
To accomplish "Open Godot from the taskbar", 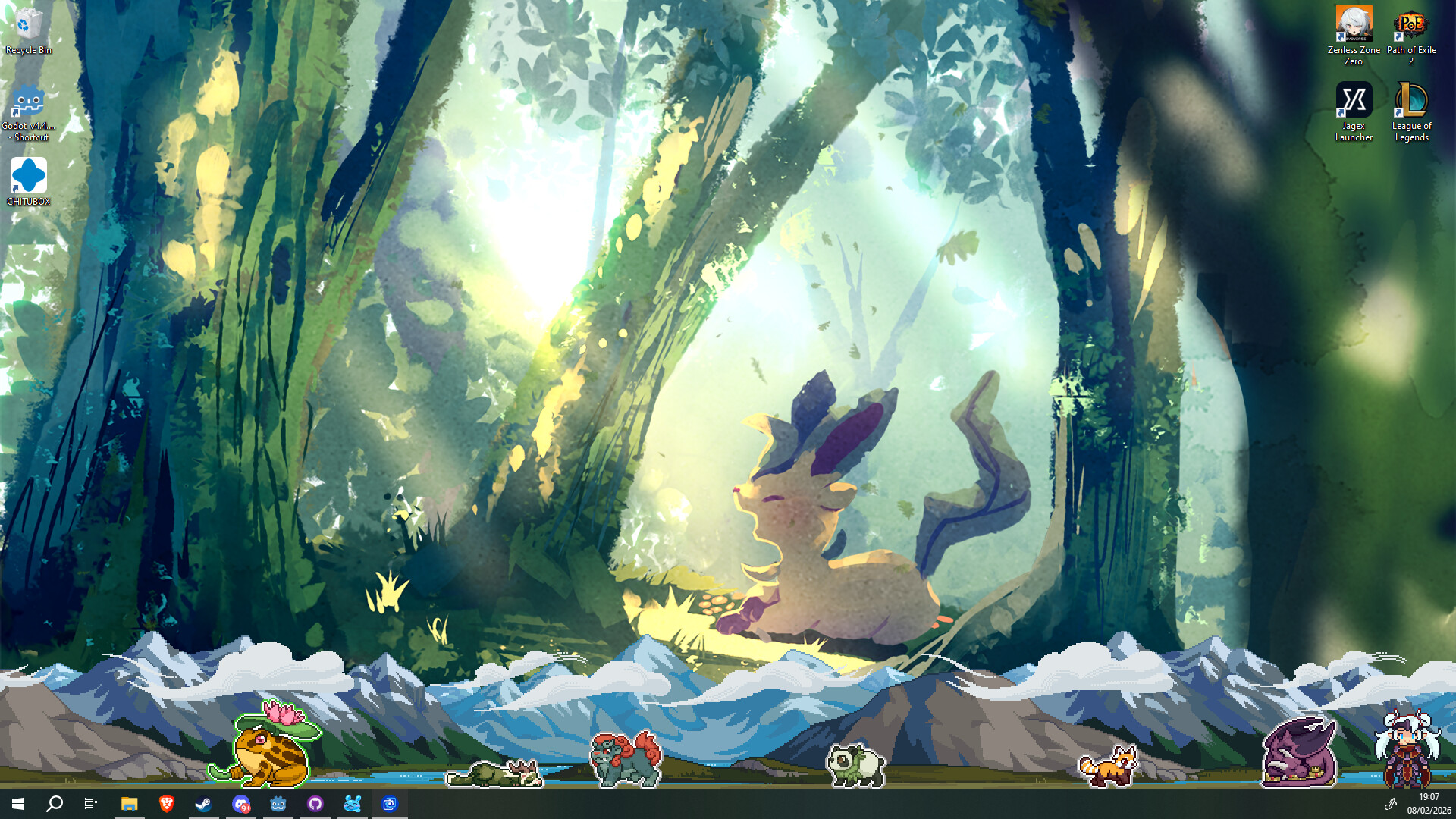I will 278,804.
